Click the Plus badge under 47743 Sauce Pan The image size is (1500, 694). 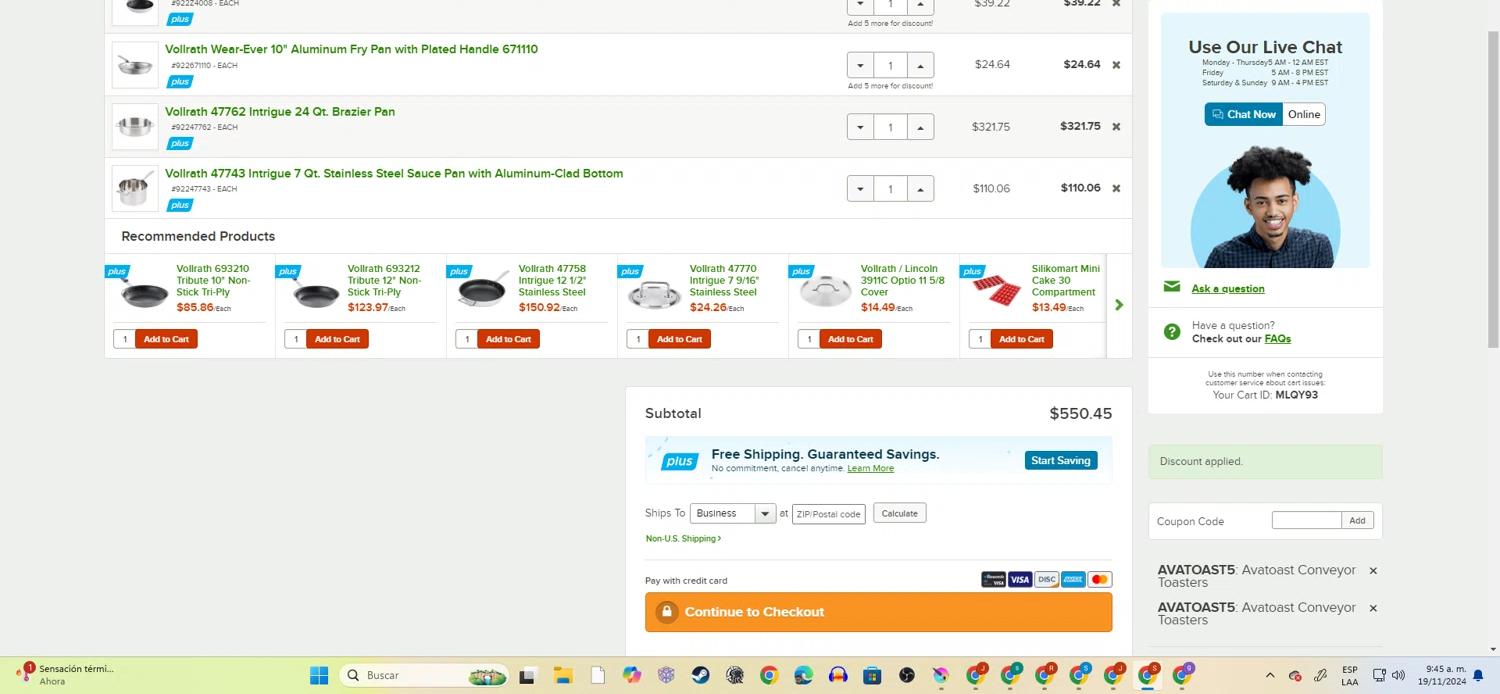pyautogui.click(x=180, y=205)
